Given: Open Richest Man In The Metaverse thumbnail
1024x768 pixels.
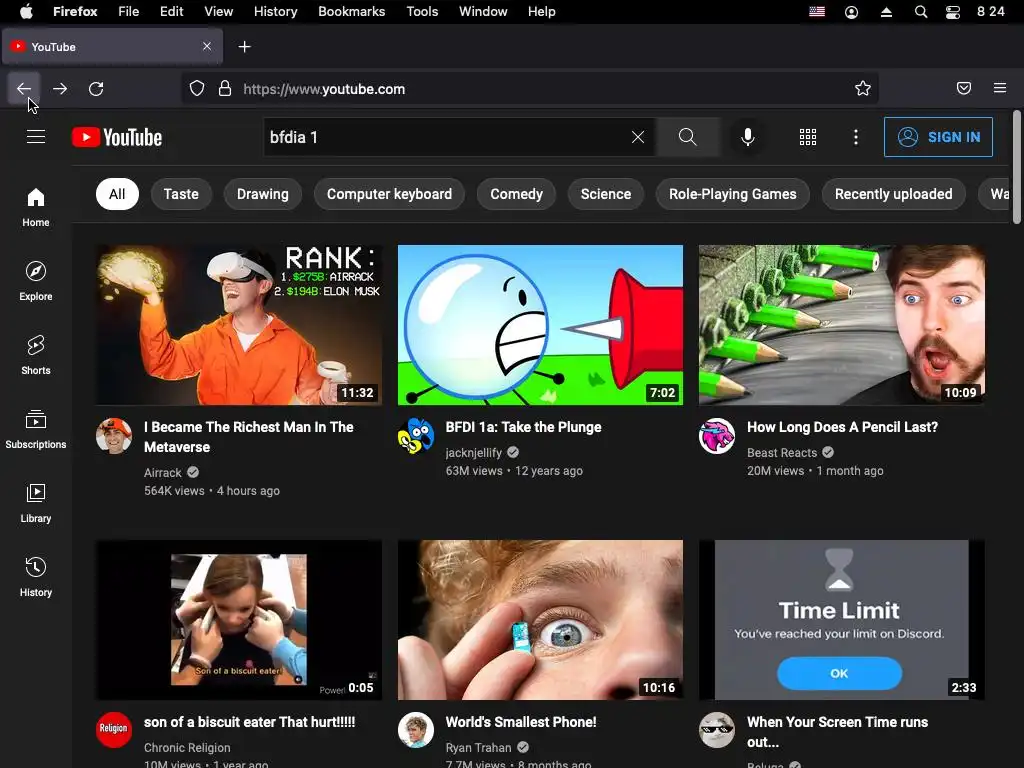Looking at the screenshot, I should [239, 325].
